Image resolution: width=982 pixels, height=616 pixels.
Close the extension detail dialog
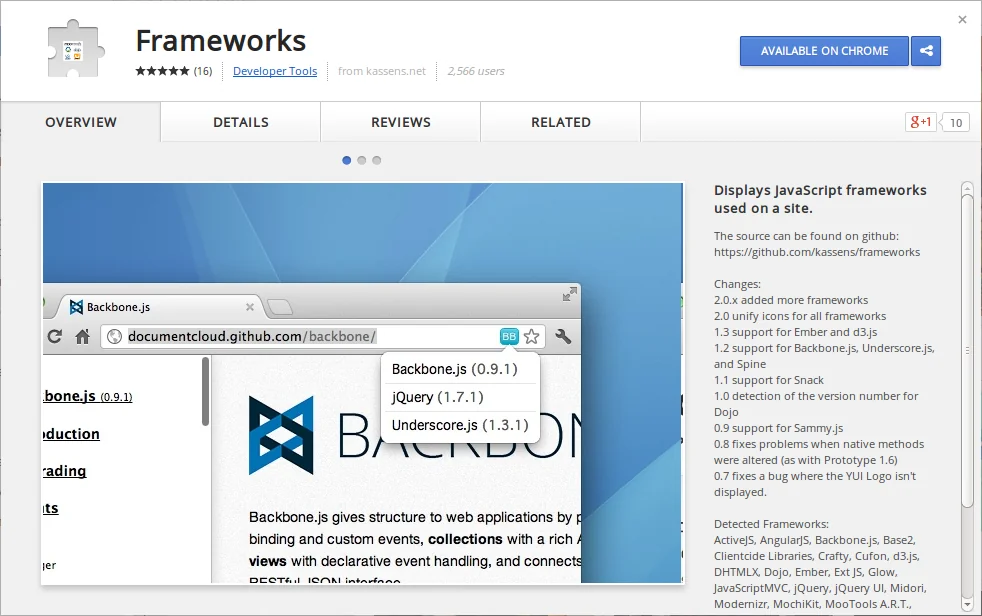pyautogui.click(x=963, y=19)
